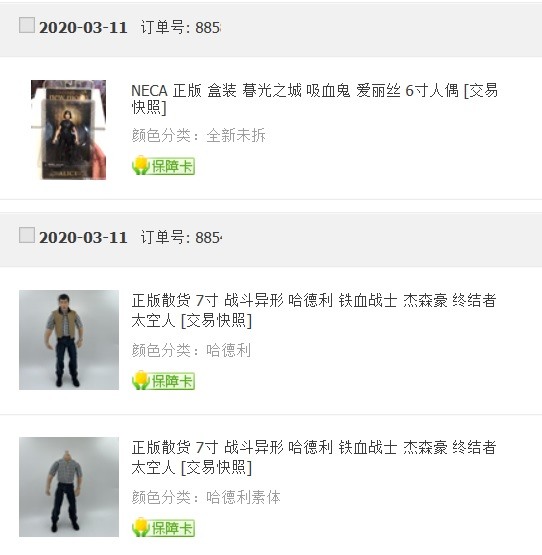Tick the checkbox for the second 2020-03-11 order
The image size is (542, 555).
click(x=27, y=235)
